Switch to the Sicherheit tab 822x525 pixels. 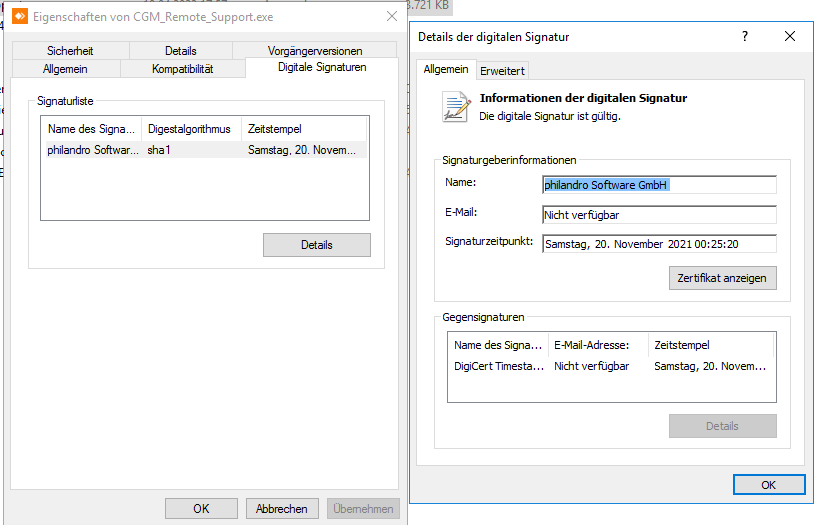pos(70,51)
